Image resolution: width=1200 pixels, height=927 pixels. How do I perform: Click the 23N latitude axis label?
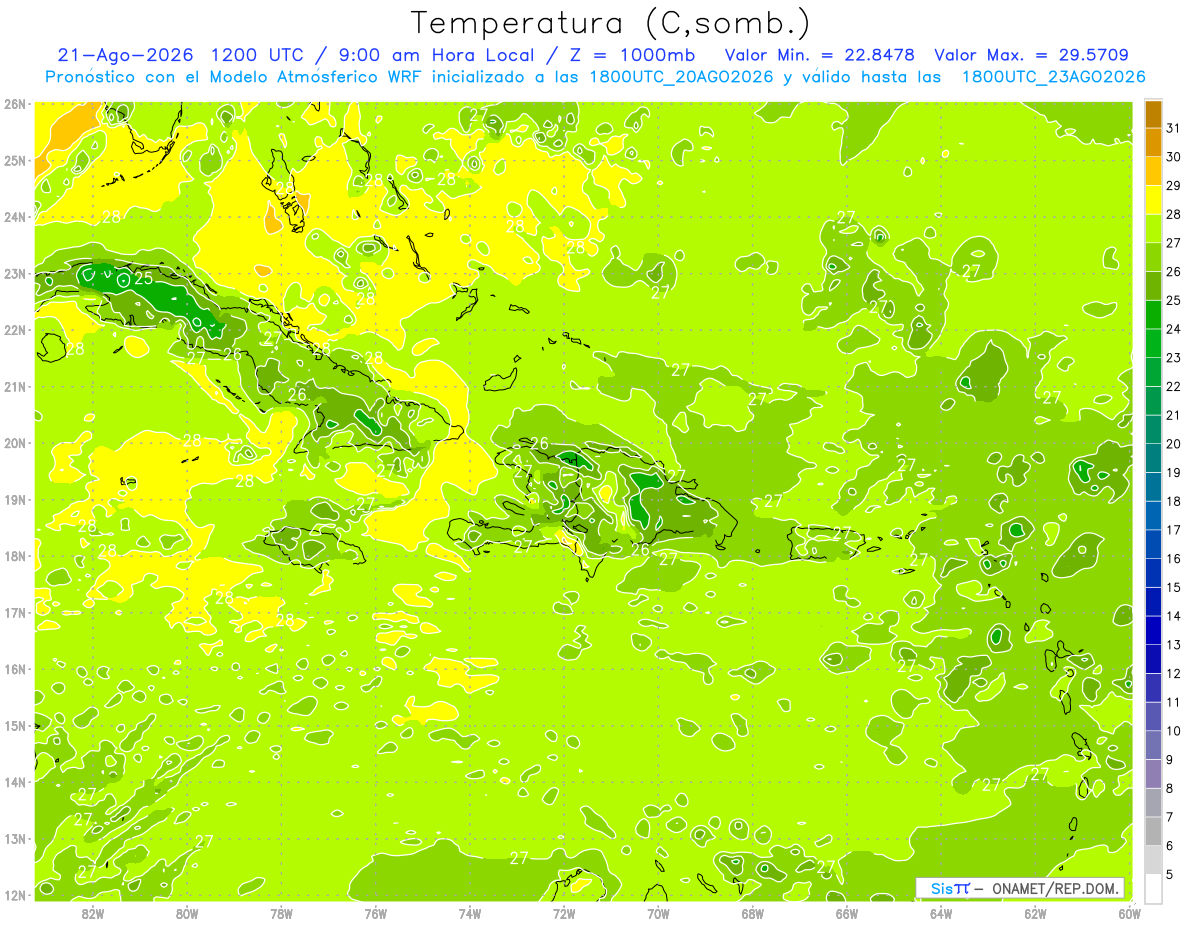click(16, 274)
